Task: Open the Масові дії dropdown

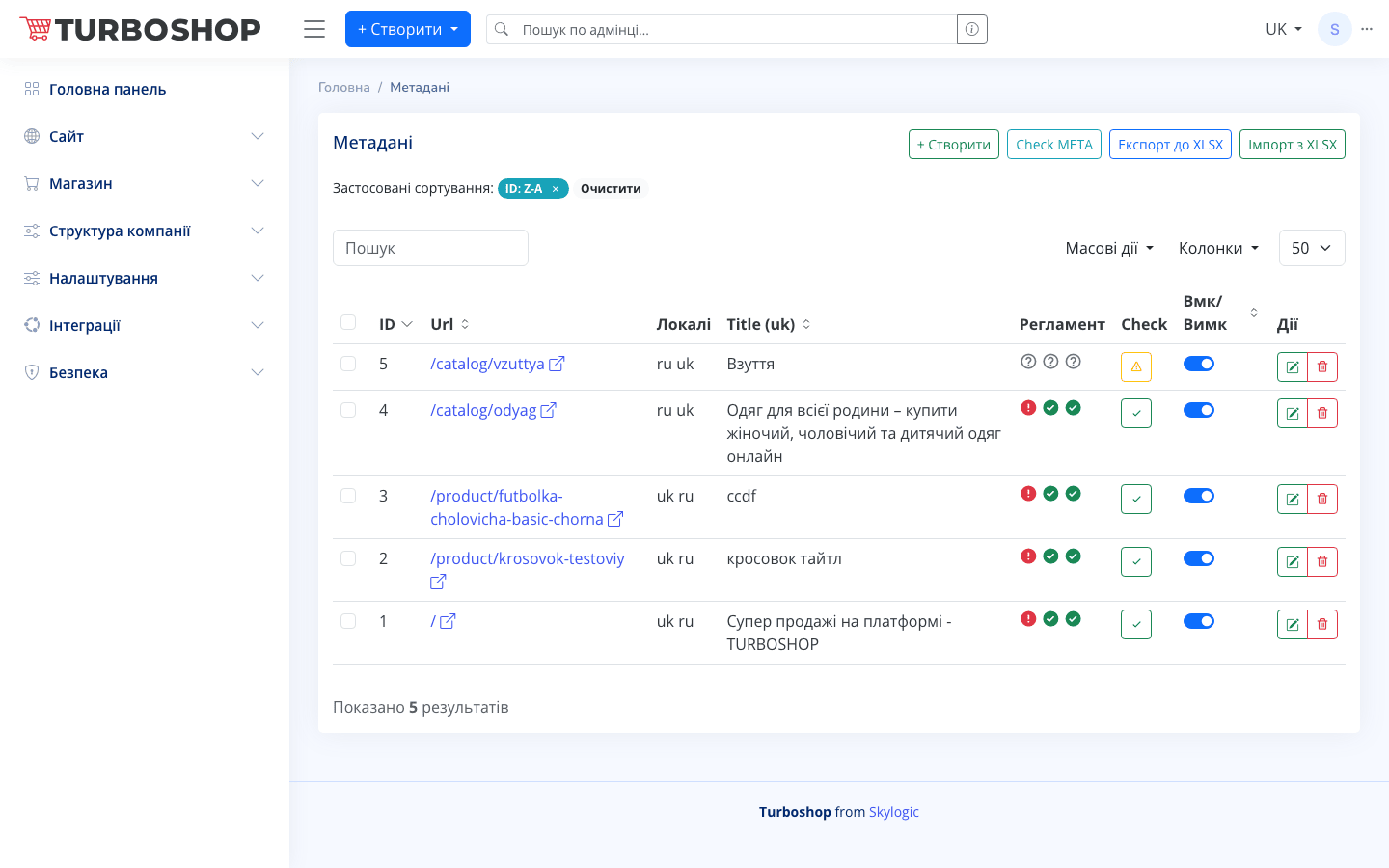Action: point(1109,248)
